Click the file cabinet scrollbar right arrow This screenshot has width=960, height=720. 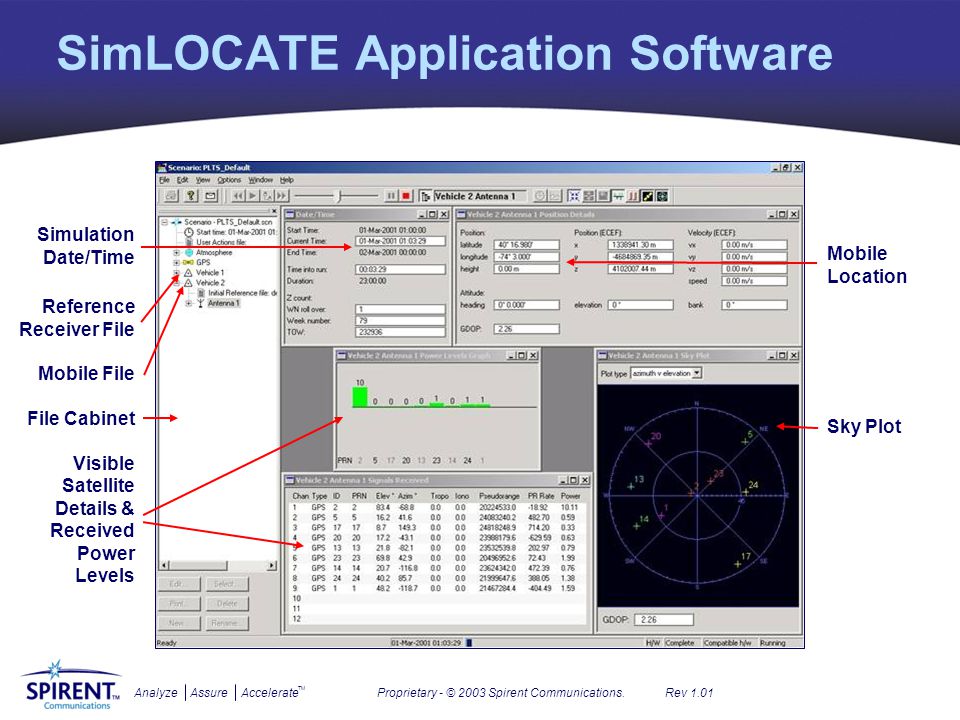272,566
